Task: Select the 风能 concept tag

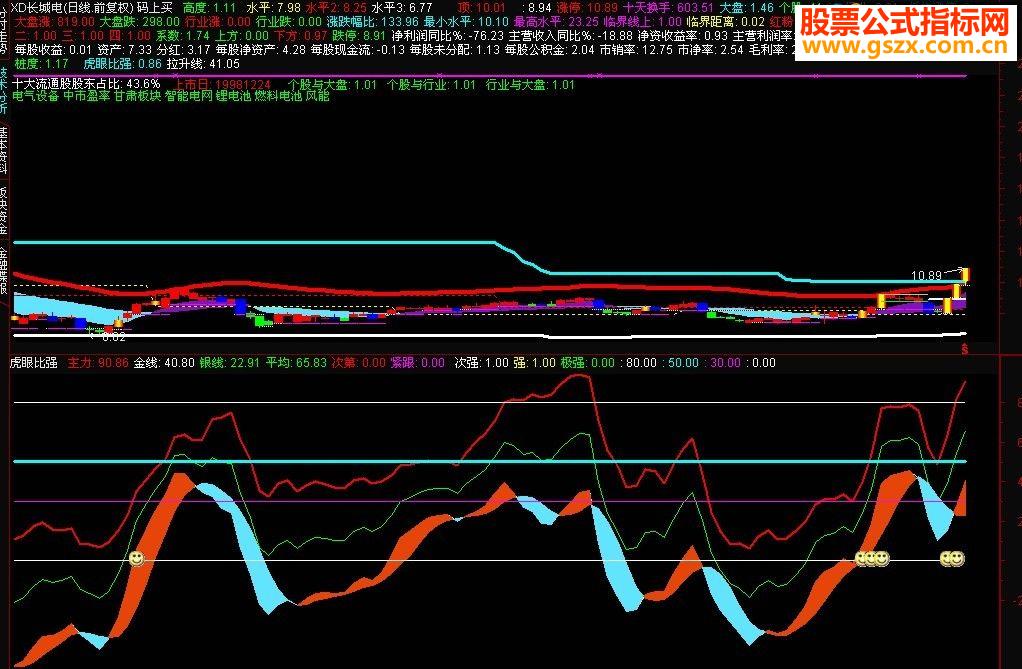Action: click(317, 96)
